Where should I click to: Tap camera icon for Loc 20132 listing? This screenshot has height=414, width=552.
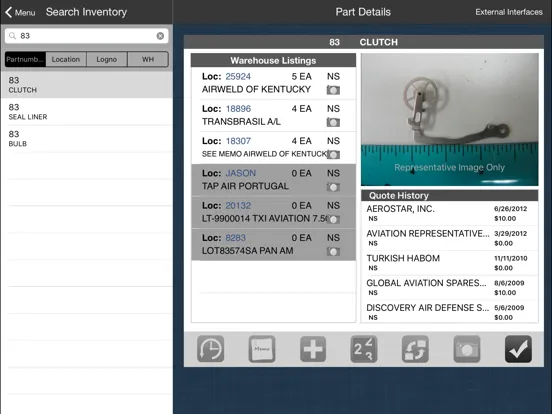tap(333, 219)
